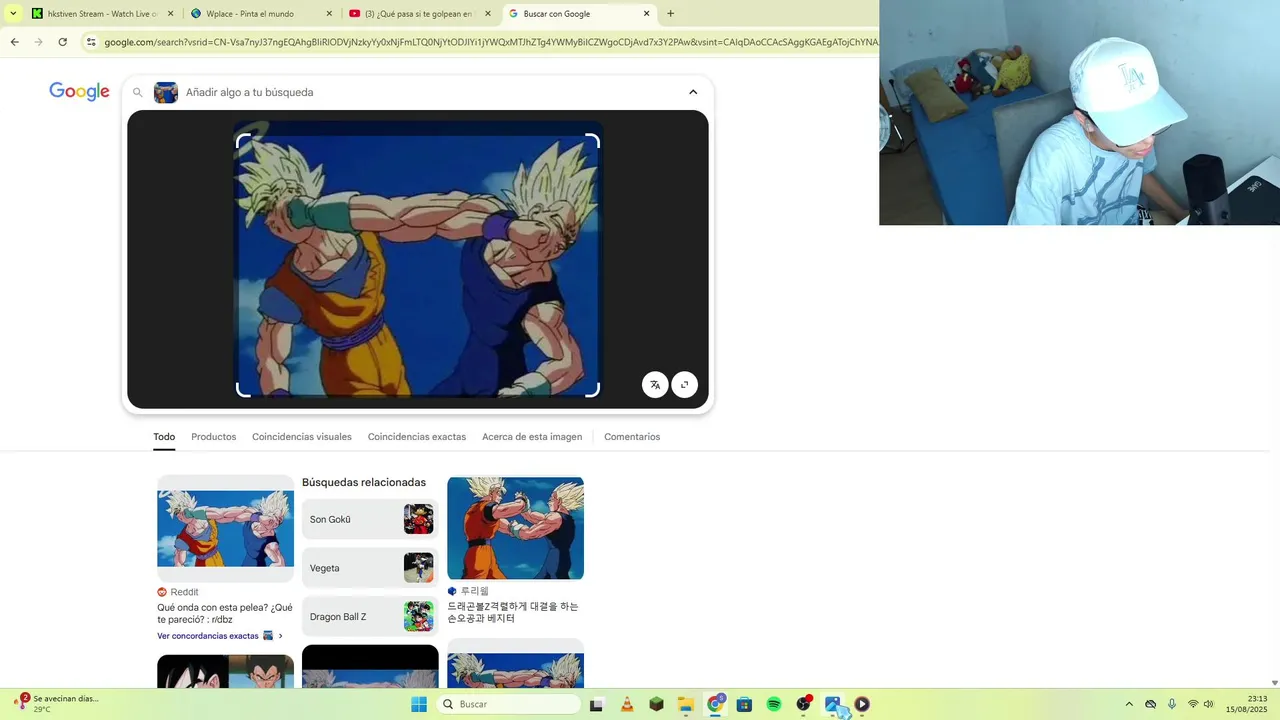Open Microsoft Store from the taskbar
The image size is (1280, 720).
(x=744, y=704)
